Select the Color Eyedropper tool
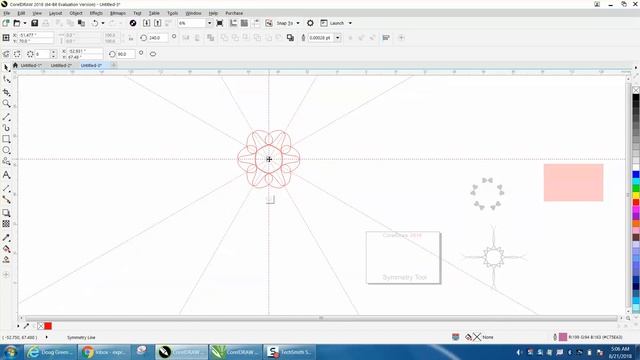Viewport: 640px width, 360px height. point(6,238)
